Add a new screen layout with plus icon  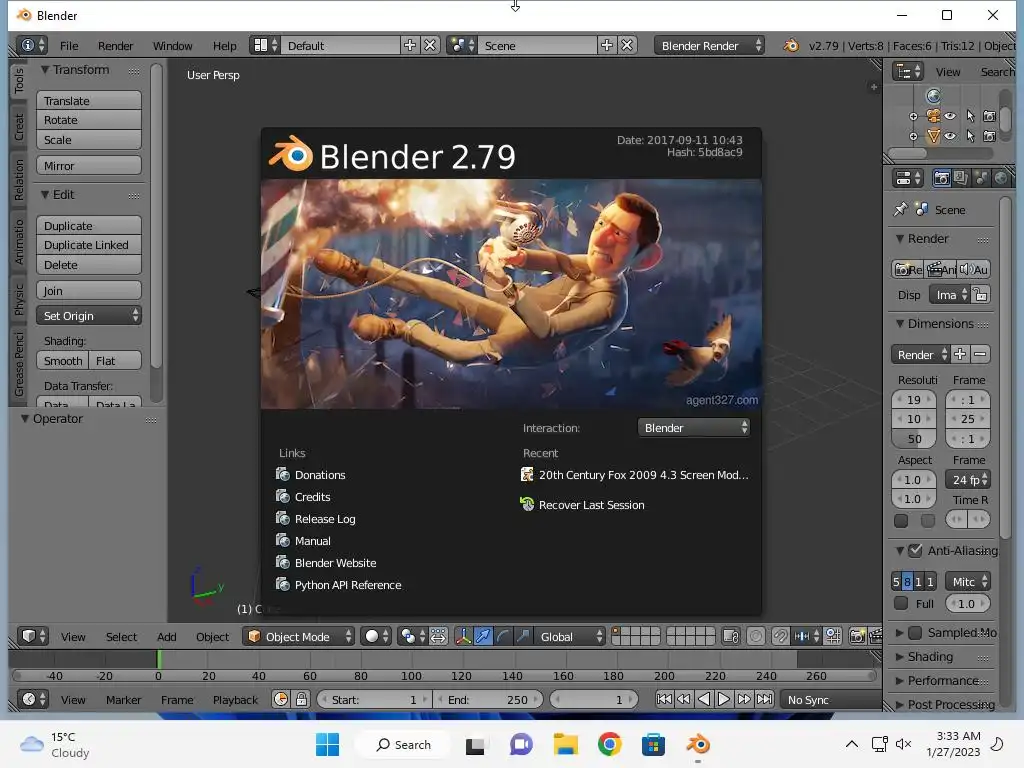tap(409, 46)
